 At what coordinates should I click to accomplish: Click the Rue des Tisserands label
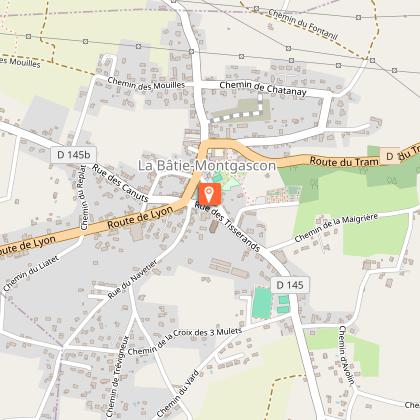click(x=227, y=227)
